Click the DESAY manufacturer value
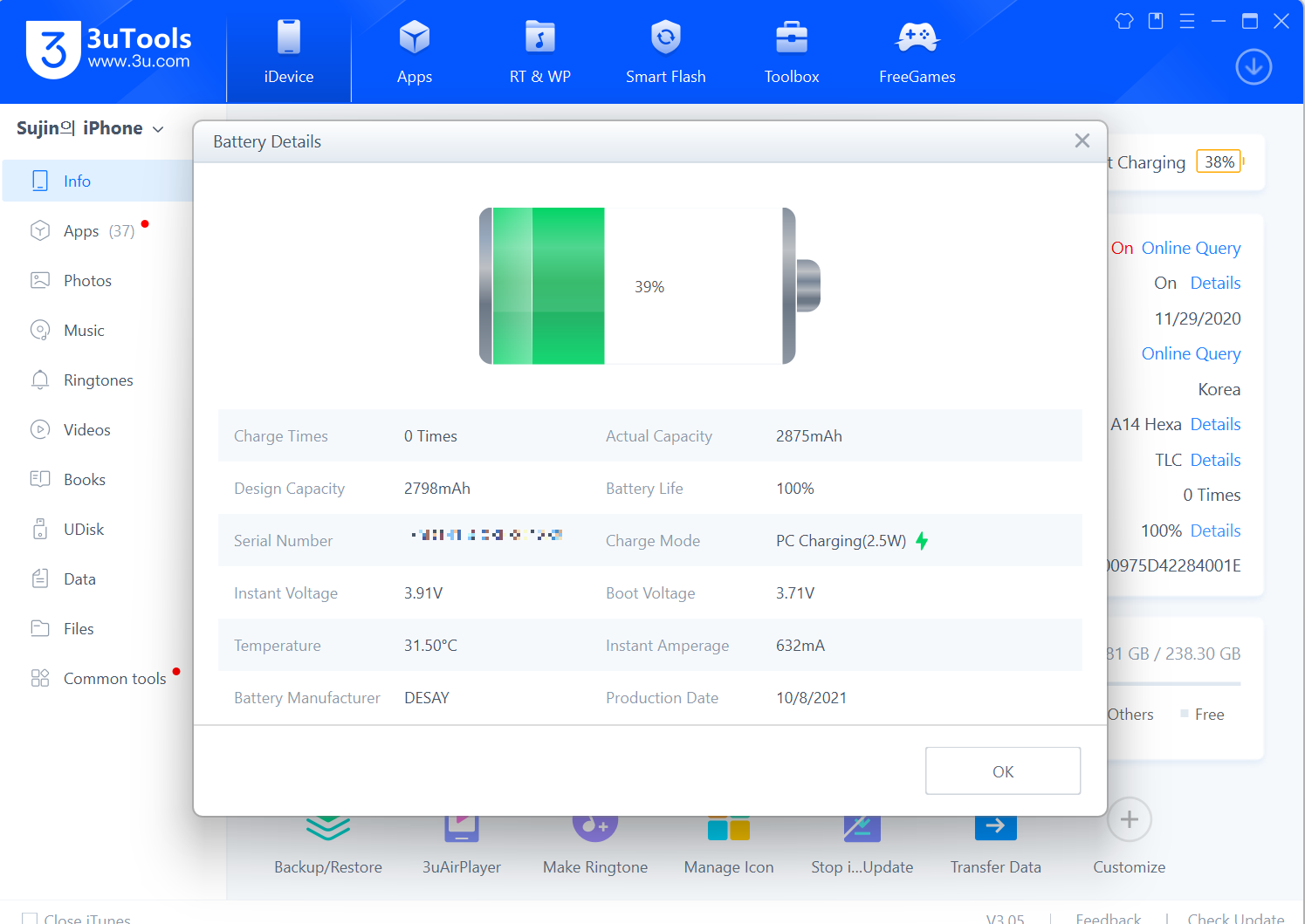Viewport: 1305px width, 924px height. [x=427, y=698]
